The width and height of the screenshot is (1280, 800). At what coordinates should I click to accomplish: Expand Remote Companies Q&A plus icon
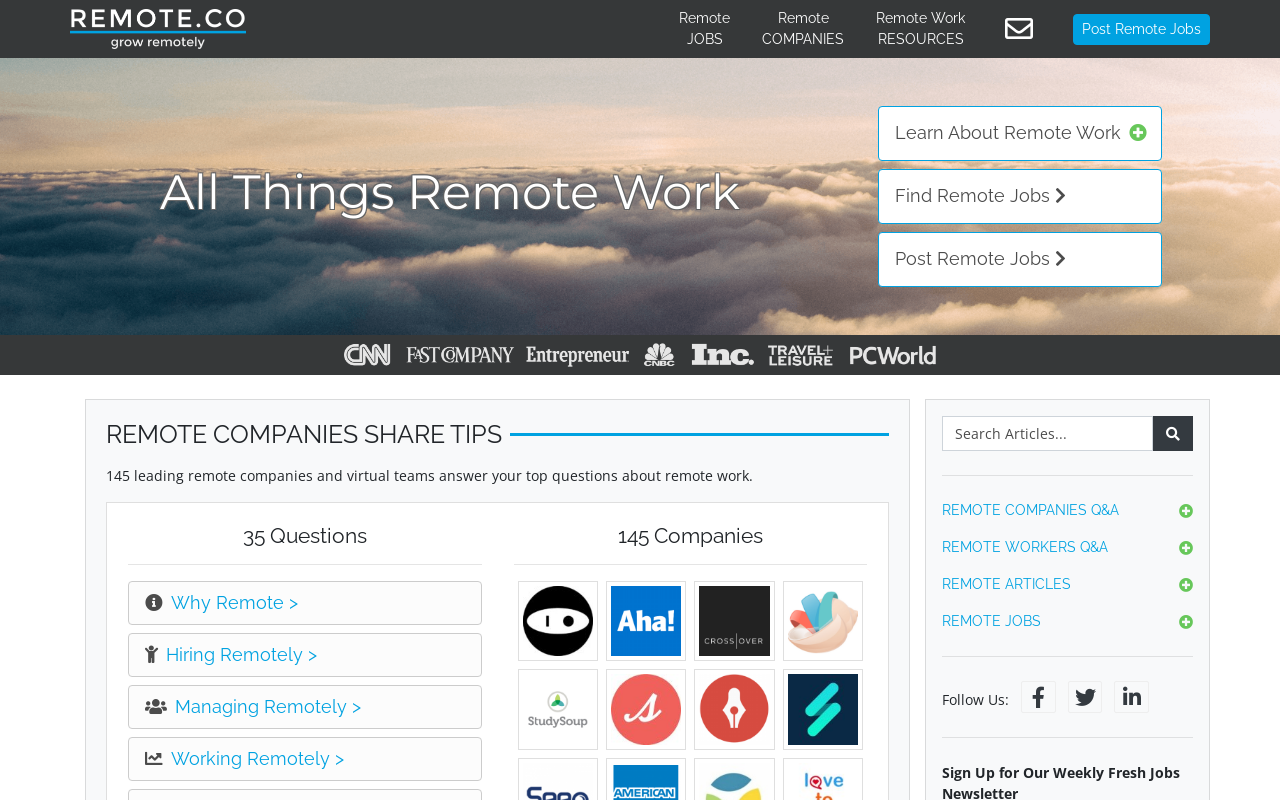pos(1186,511)
